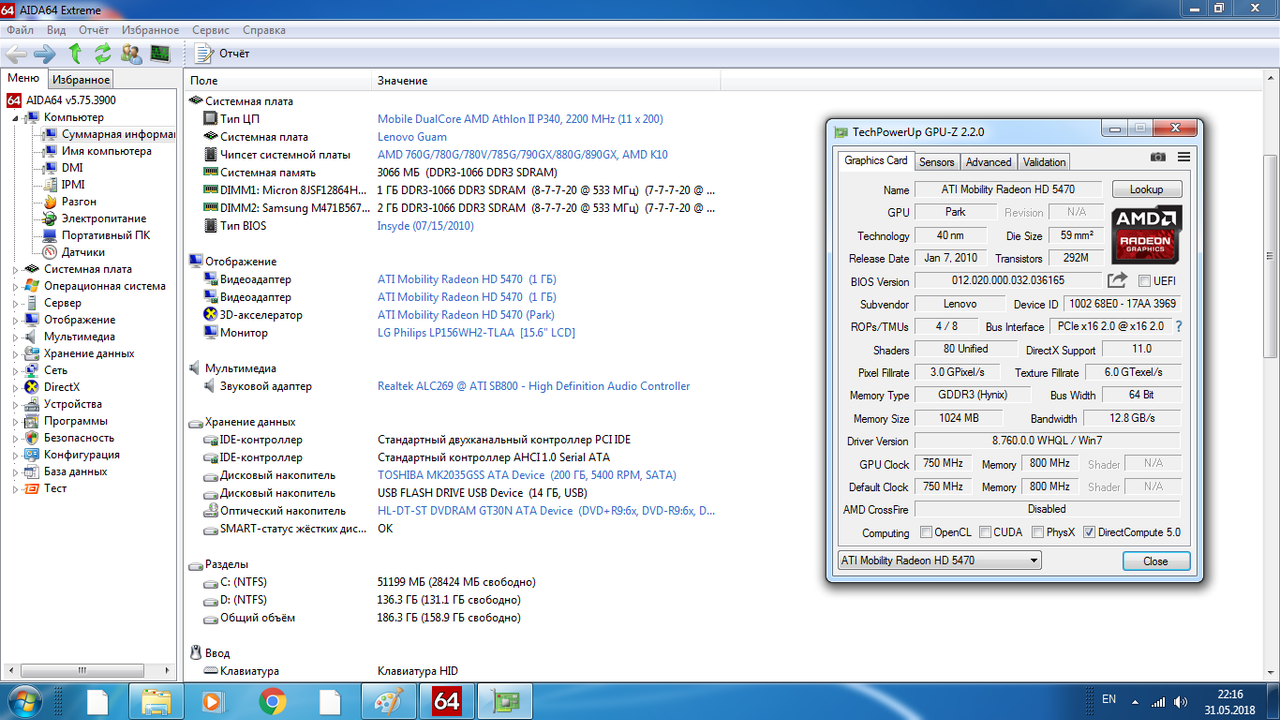Screen dimensions: 1280x720
Task: Open the ATI Mobility Radeon HD 5470 dropdown
Action: tap(939, 560)
